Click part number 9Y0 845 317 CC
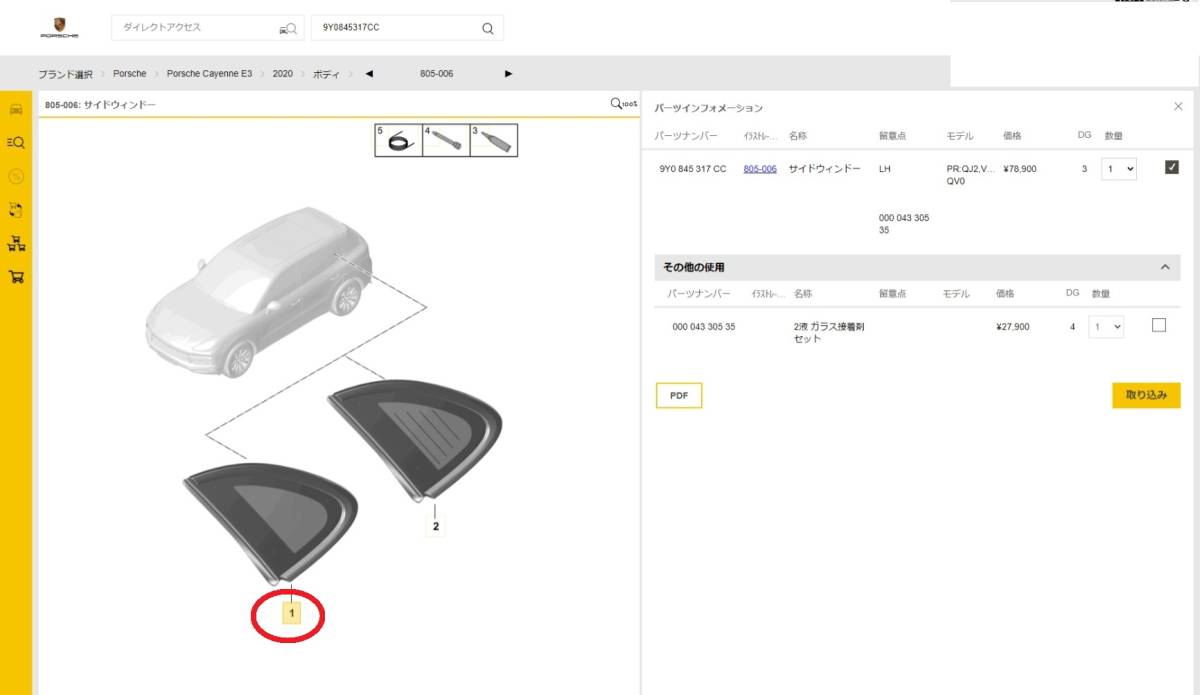Viewport: 1200px width, 695px height. tap(692, 169)
